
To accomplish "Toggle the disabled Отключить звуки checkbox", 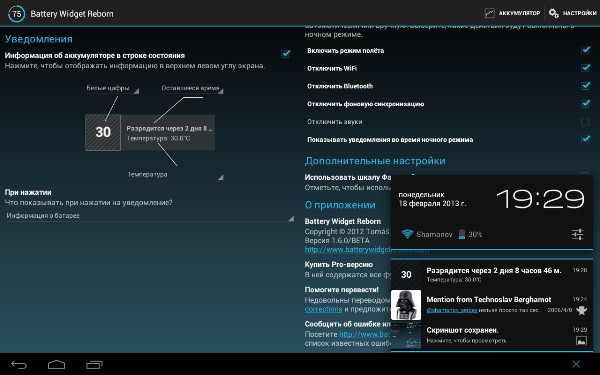I will (x=585, y=122).
